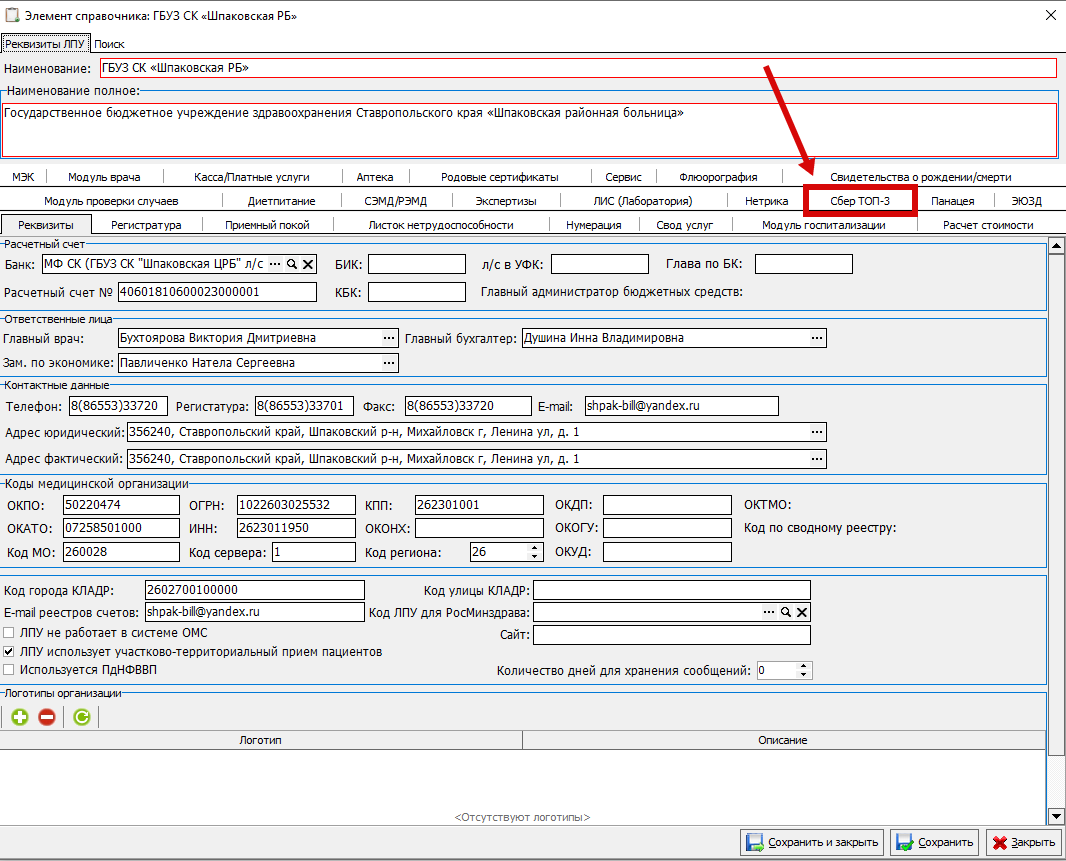Open the Главный бухгалтер selection ellipsis
Screen dimensions: 1066x861
point(818,339)
